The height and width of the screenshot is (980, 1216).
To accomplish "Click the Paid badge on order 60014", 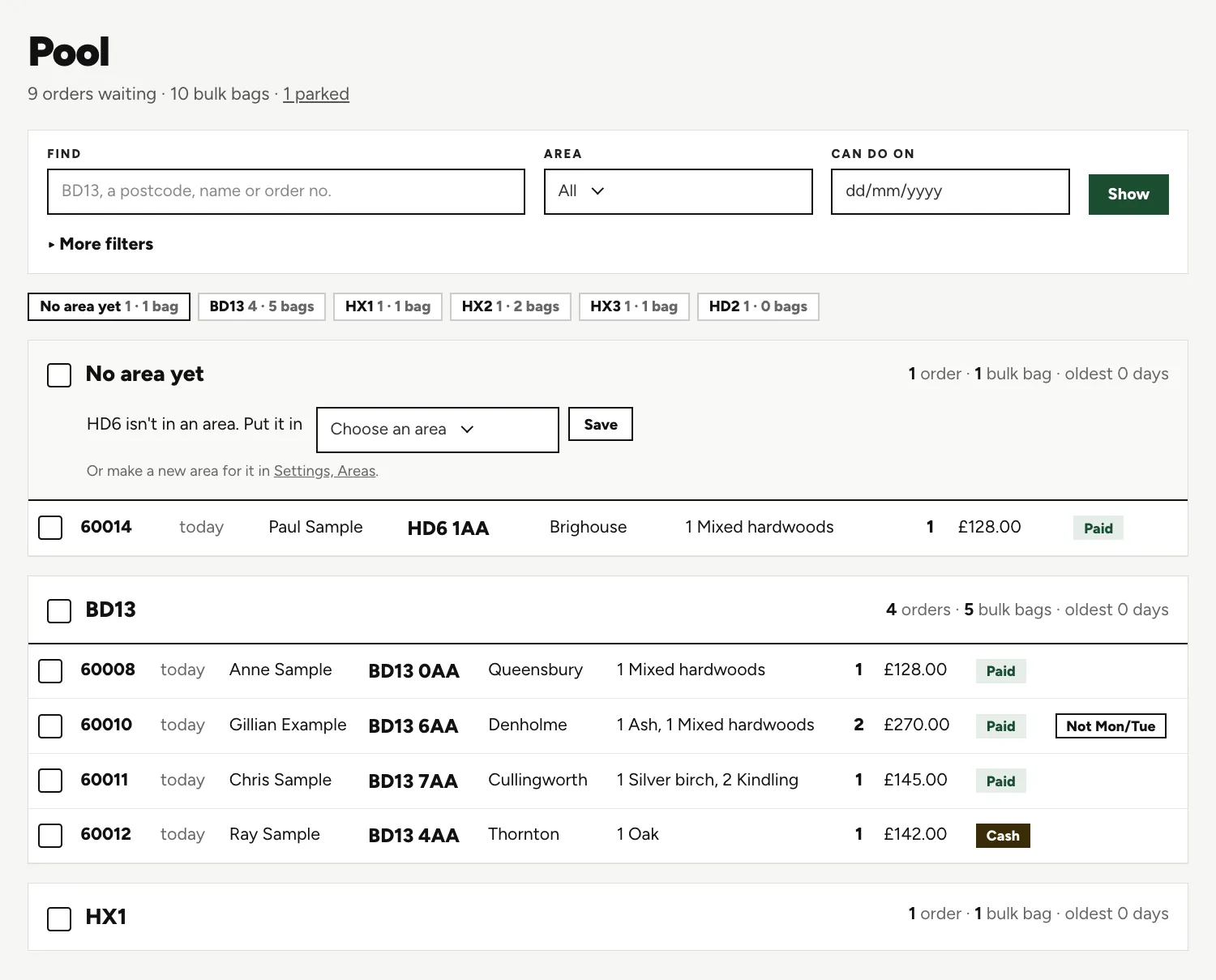I will [x=1098, y=529].
